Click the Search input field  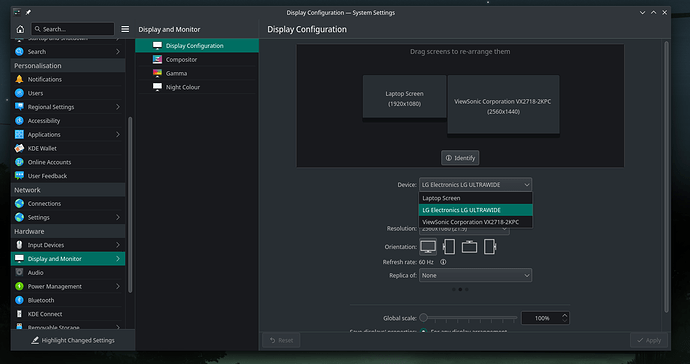pos(73,29)
